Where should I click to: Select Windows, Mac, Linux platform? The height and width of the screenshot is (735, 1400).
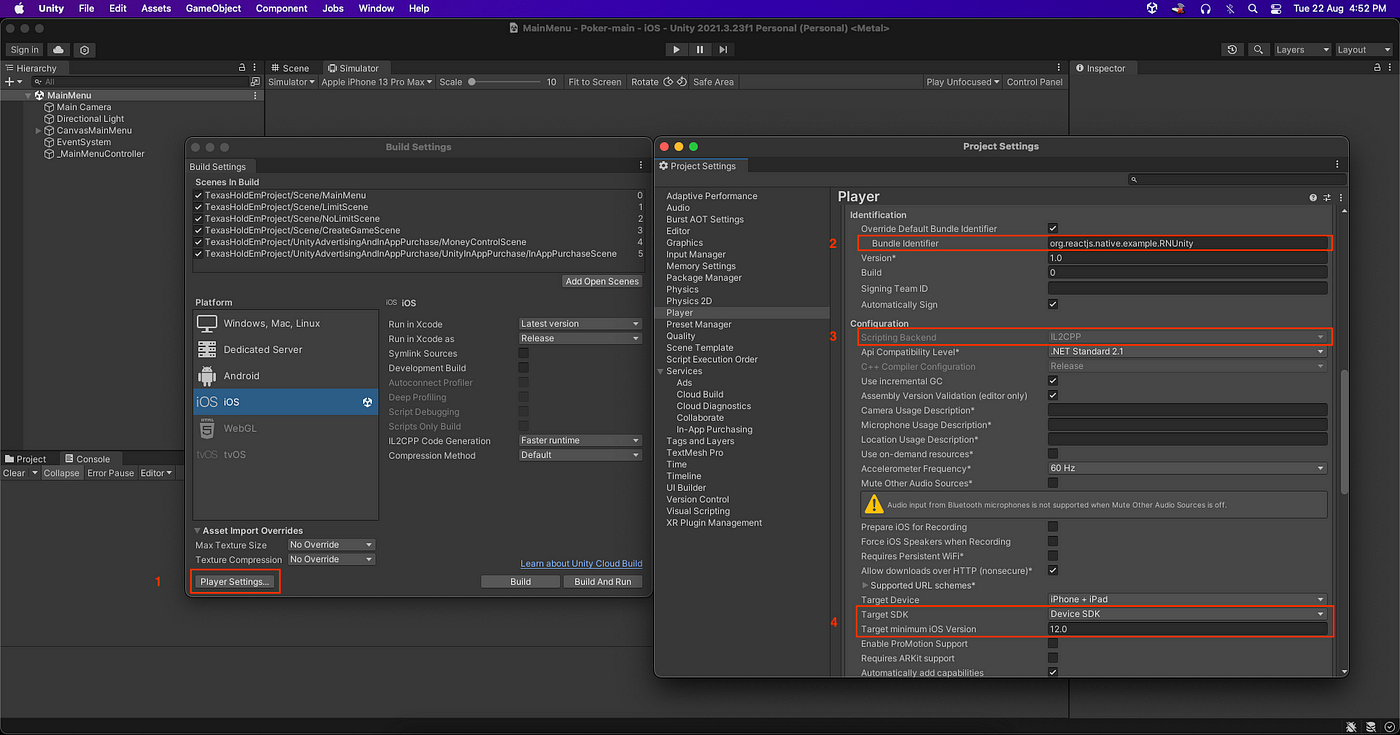coord(285,323)
